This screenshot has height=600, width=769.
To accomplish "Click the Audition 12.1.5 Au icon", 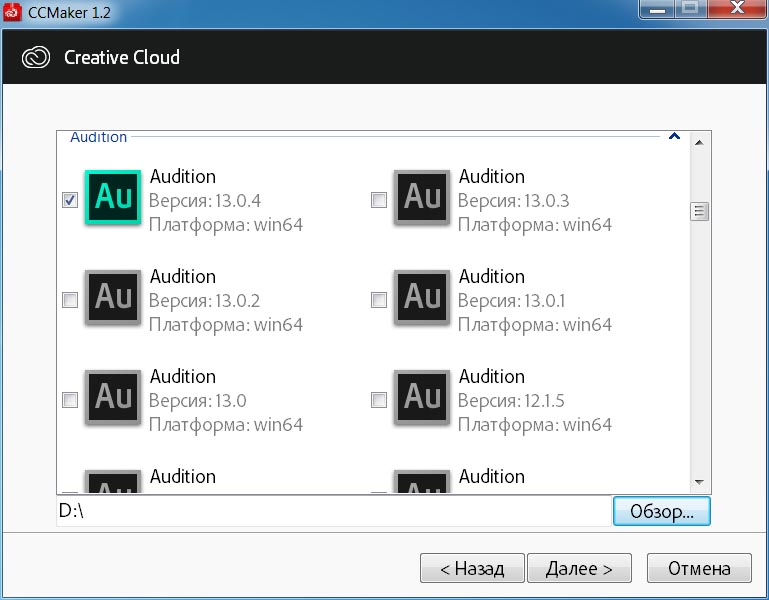I will click(422, 397).
